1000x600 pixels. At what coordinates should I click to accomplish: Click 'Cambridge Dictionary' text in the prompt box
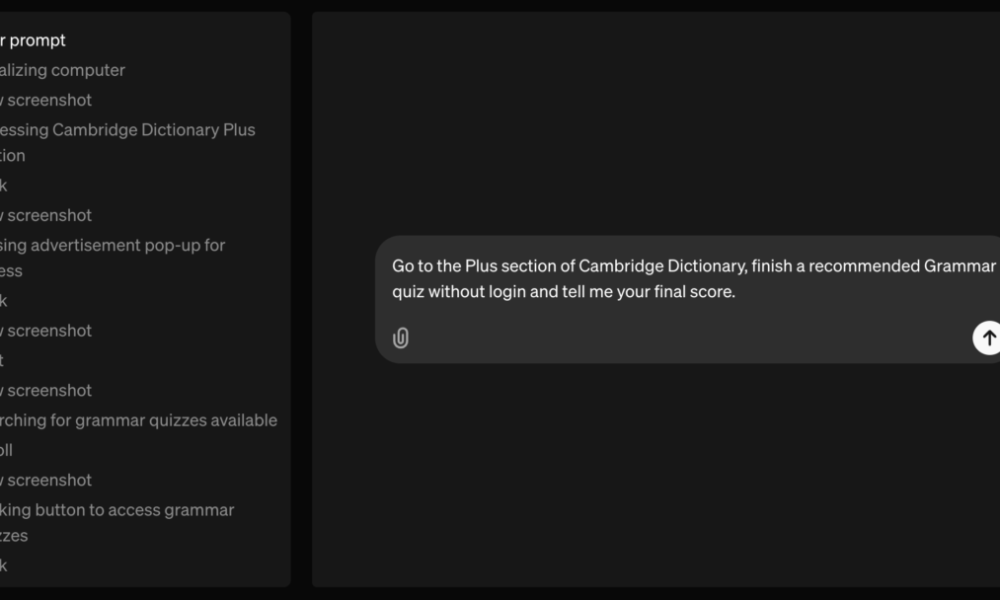point(661,266)
